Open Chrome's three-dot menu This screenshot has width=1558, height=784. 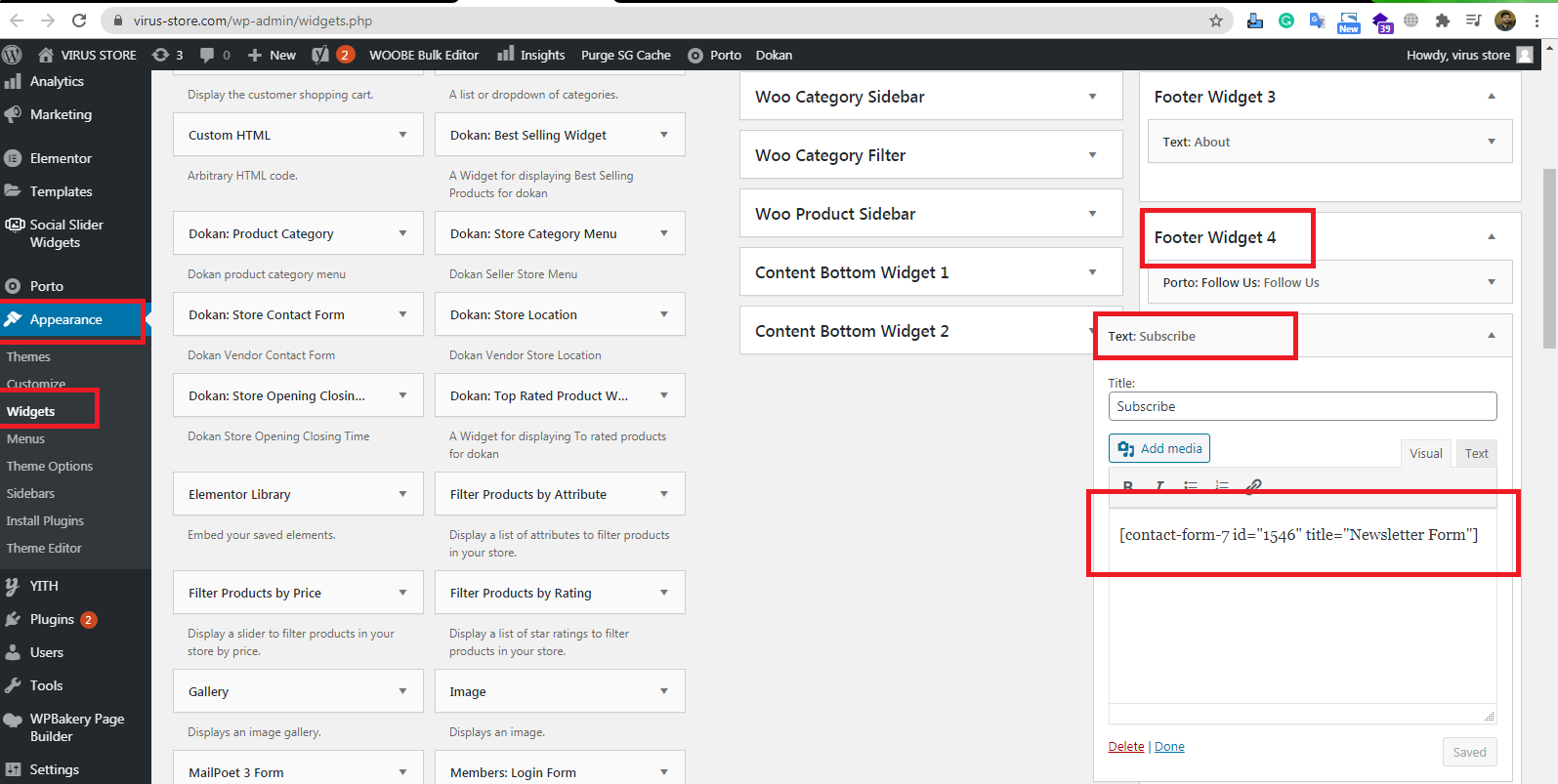coord(1537,21)
